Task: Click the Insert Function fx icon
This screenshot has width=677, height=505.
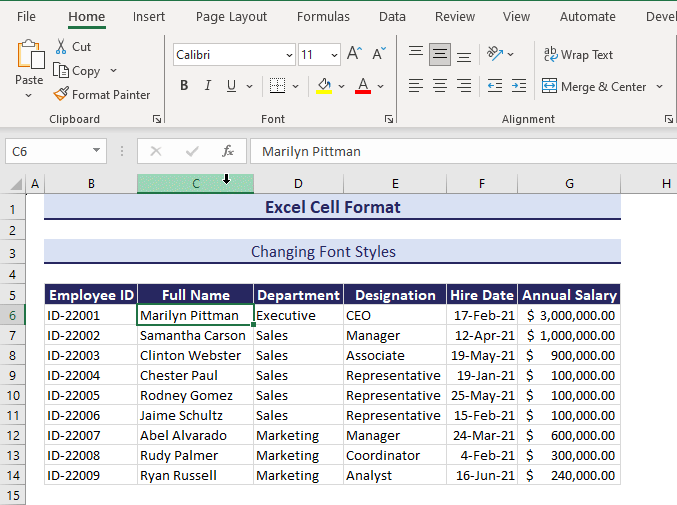Action: click(x=228, y=151)
